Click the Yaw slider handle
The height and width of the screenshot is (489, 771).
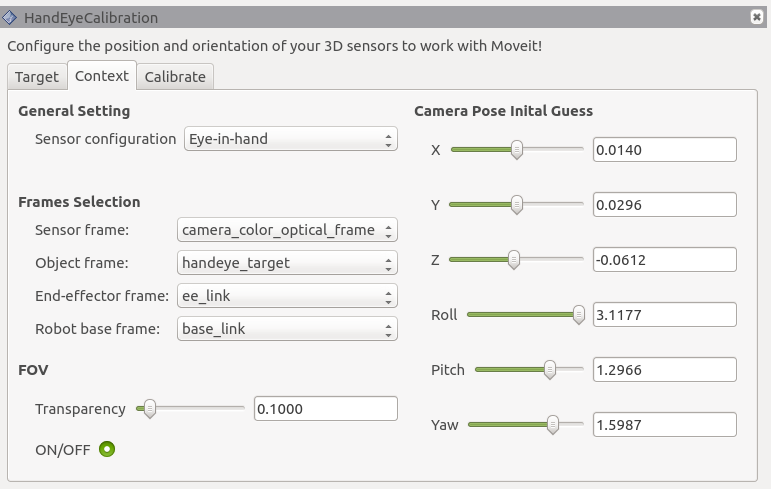point(552,424)
